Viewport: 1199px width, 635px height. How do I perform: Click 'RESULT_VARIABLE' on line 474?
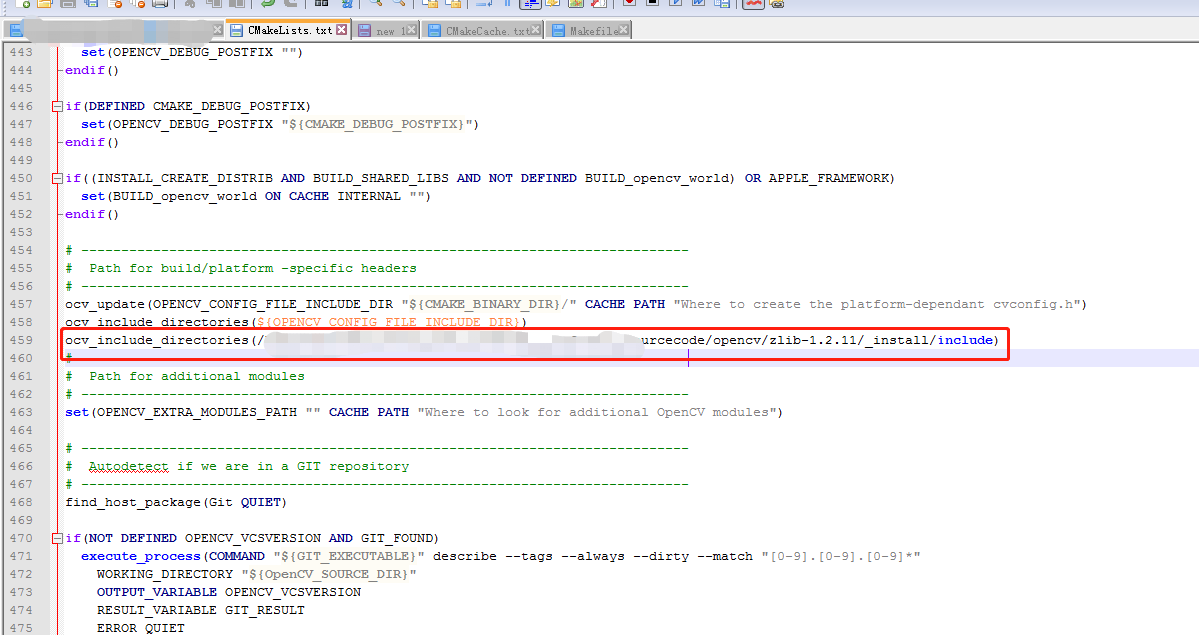click(157, 611)
